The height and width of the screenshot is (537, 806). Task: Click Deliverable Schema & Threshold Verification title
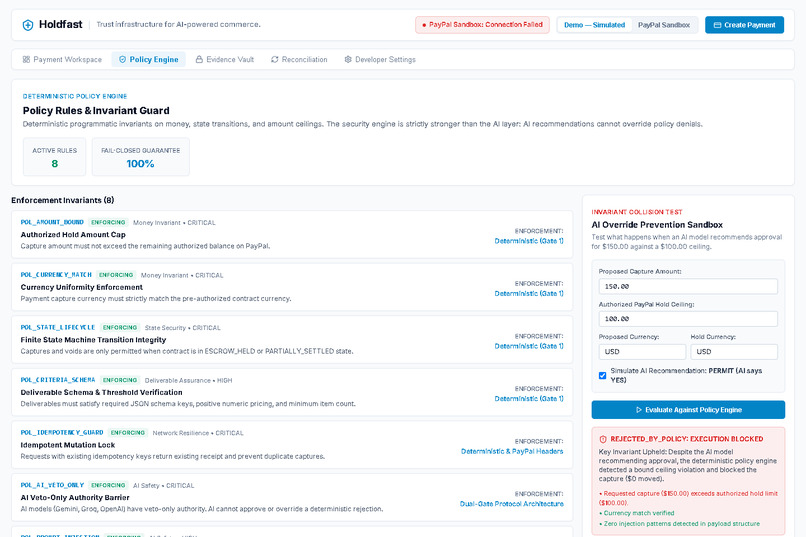click(102, 393)
